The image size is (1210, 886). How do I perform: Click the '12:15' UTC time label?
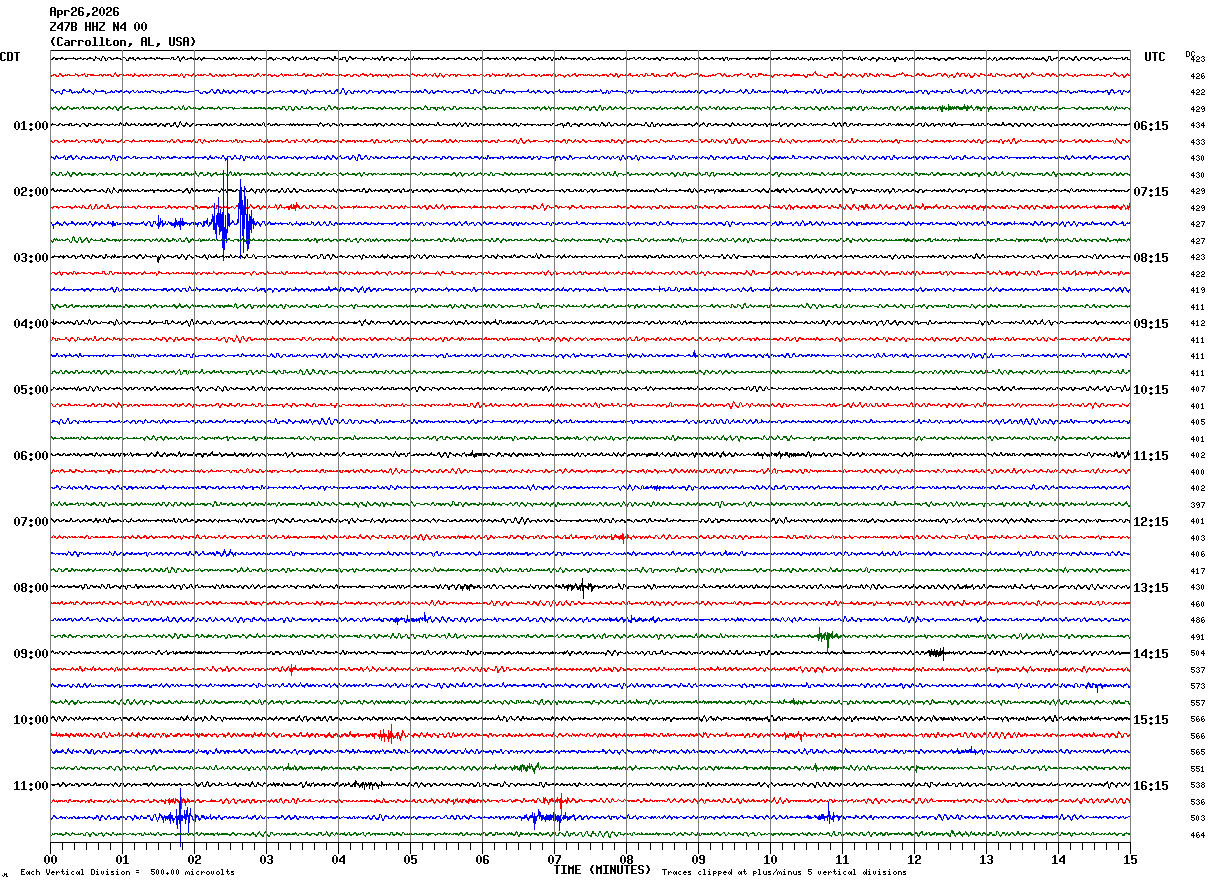coord(1151,522)
